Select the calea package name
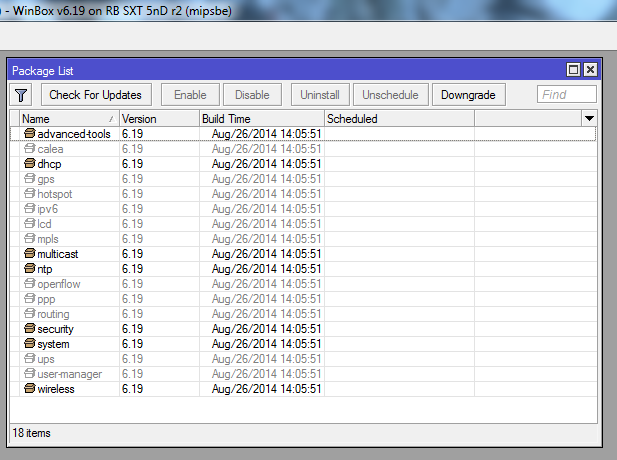The width and height of the screenshot is (617, 460). tap(50, 149)
